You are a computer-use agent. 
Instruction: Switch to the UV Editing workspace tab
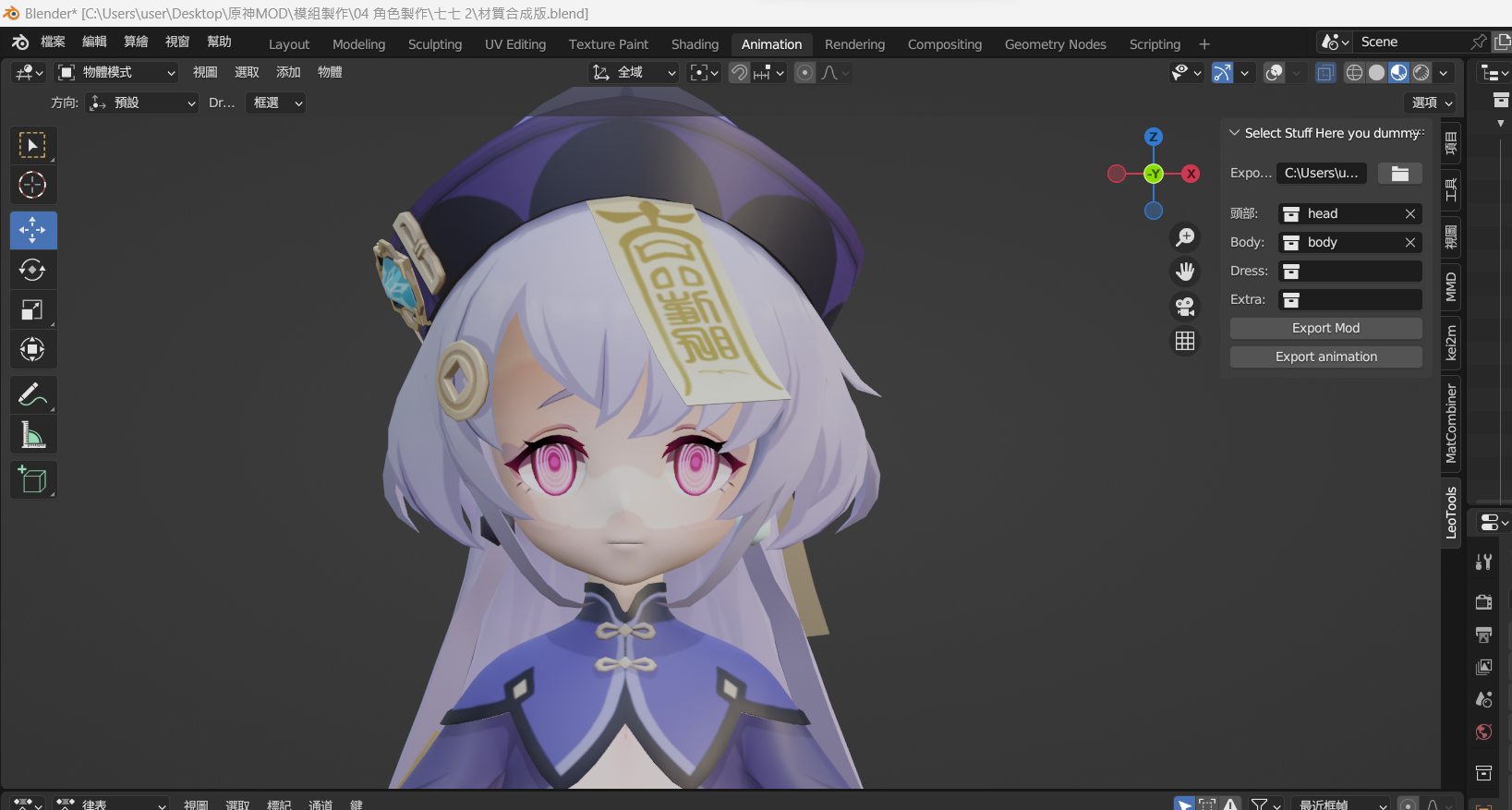[x=515, y=44]
